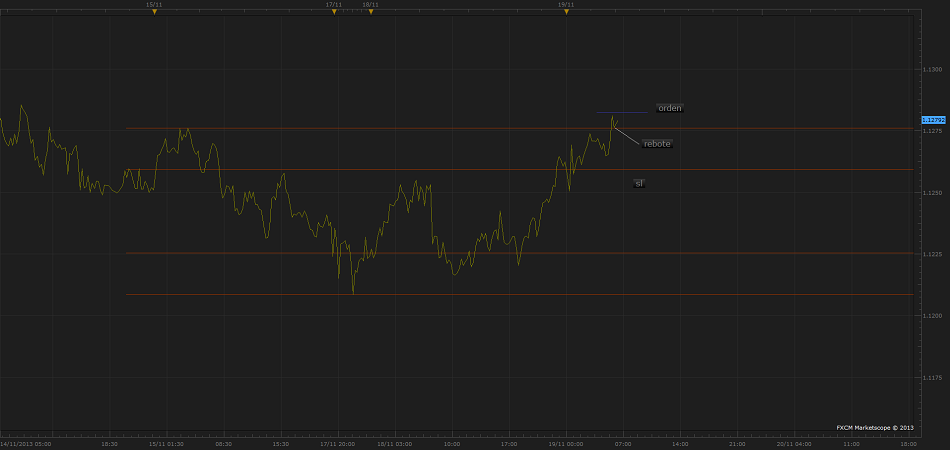Image resolution: width=950 pixels, height=450 pixels.
Task: Select the lowest orange horizontal support line
Action: coord(500,295)
